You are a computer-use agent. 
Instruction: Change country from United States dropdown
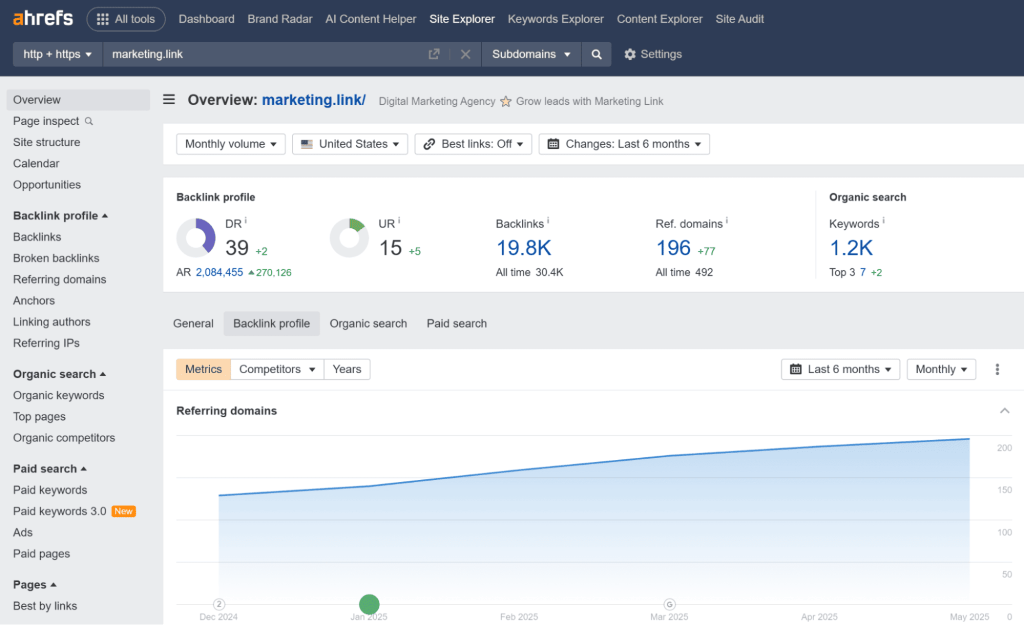[x=350, y=144]
